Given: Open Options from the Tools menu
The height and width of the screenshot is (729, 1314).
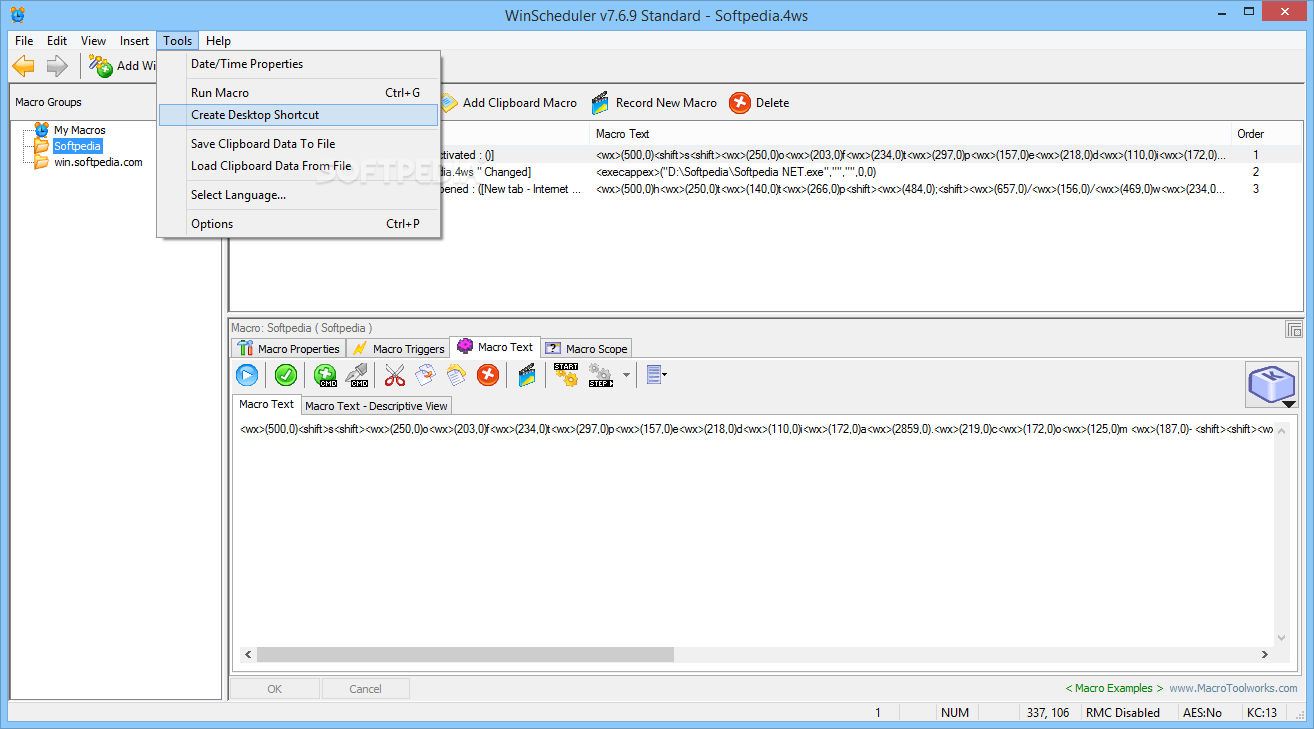Looking at the screenshot, I should [x=298, y=224].
